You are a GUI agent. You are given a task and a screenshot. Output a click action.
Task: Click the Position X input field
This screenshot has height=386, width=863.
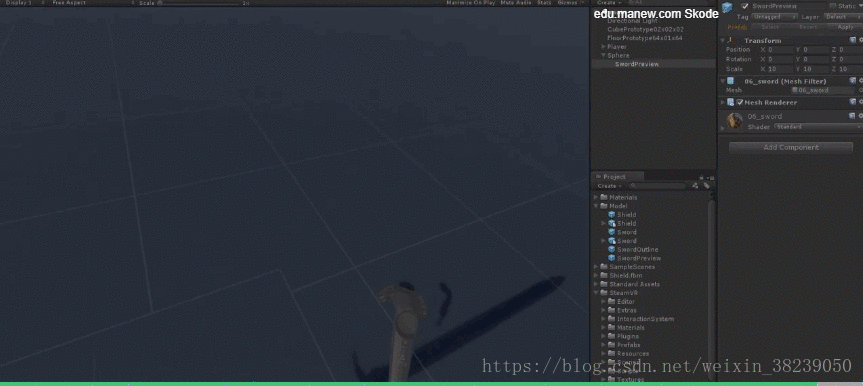coord(781,50)
